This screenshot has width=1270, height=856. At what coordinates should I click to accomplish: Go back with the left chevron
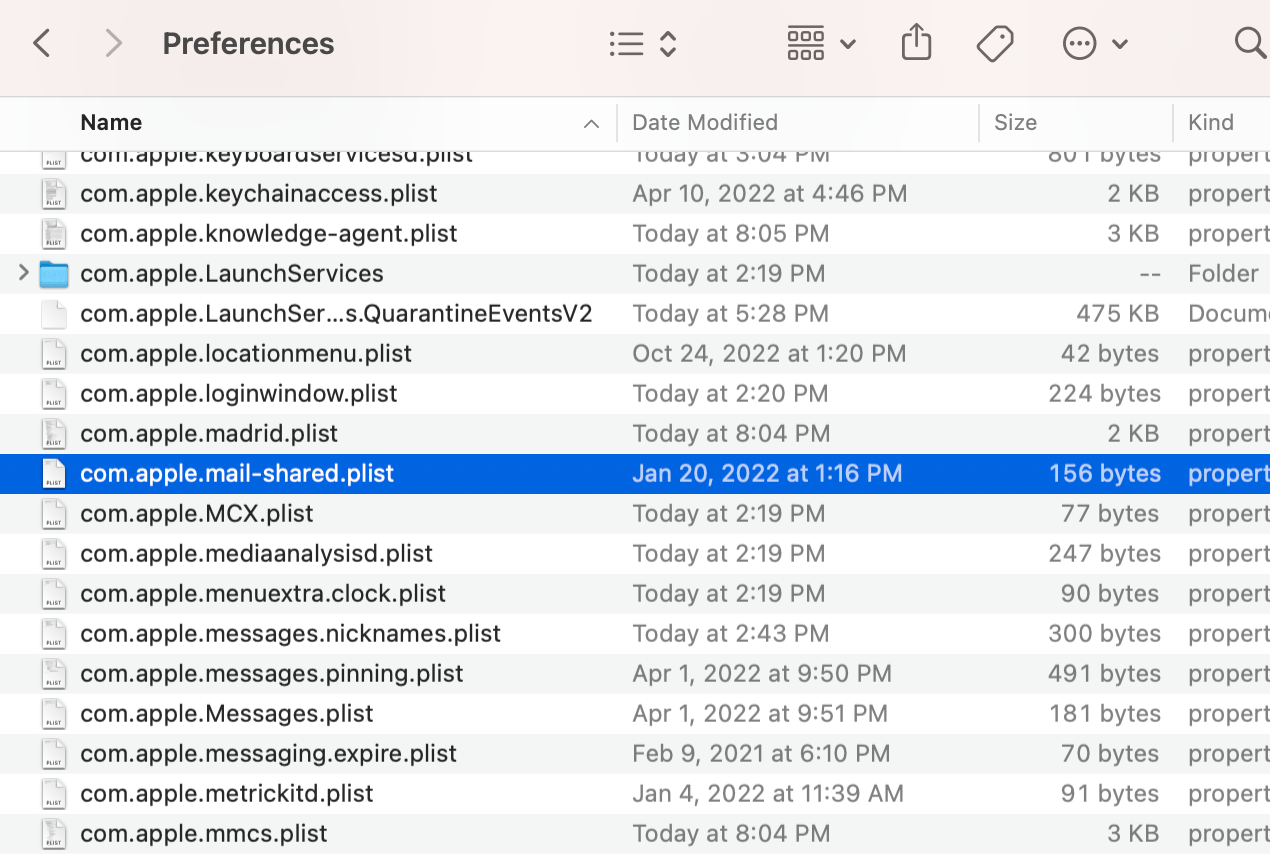[x=41, y=44]
